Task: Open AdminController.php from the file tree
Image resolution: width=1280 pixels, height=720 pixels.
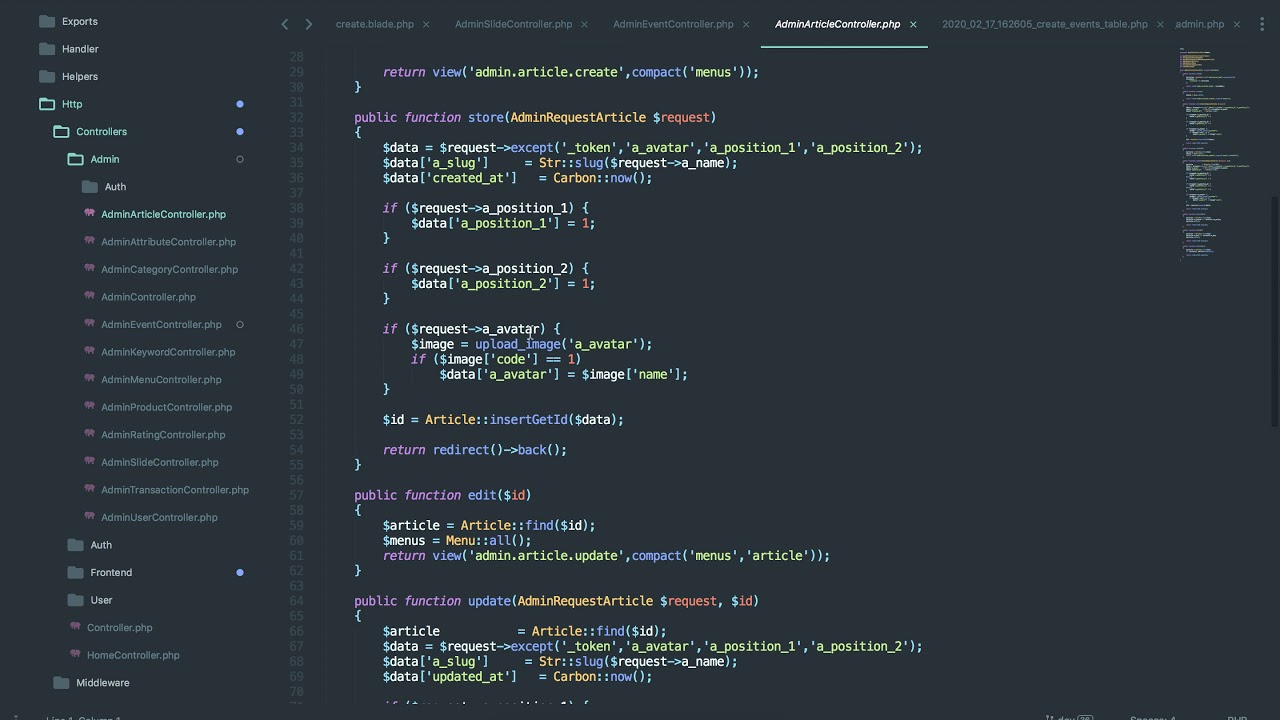Action: 148,297
